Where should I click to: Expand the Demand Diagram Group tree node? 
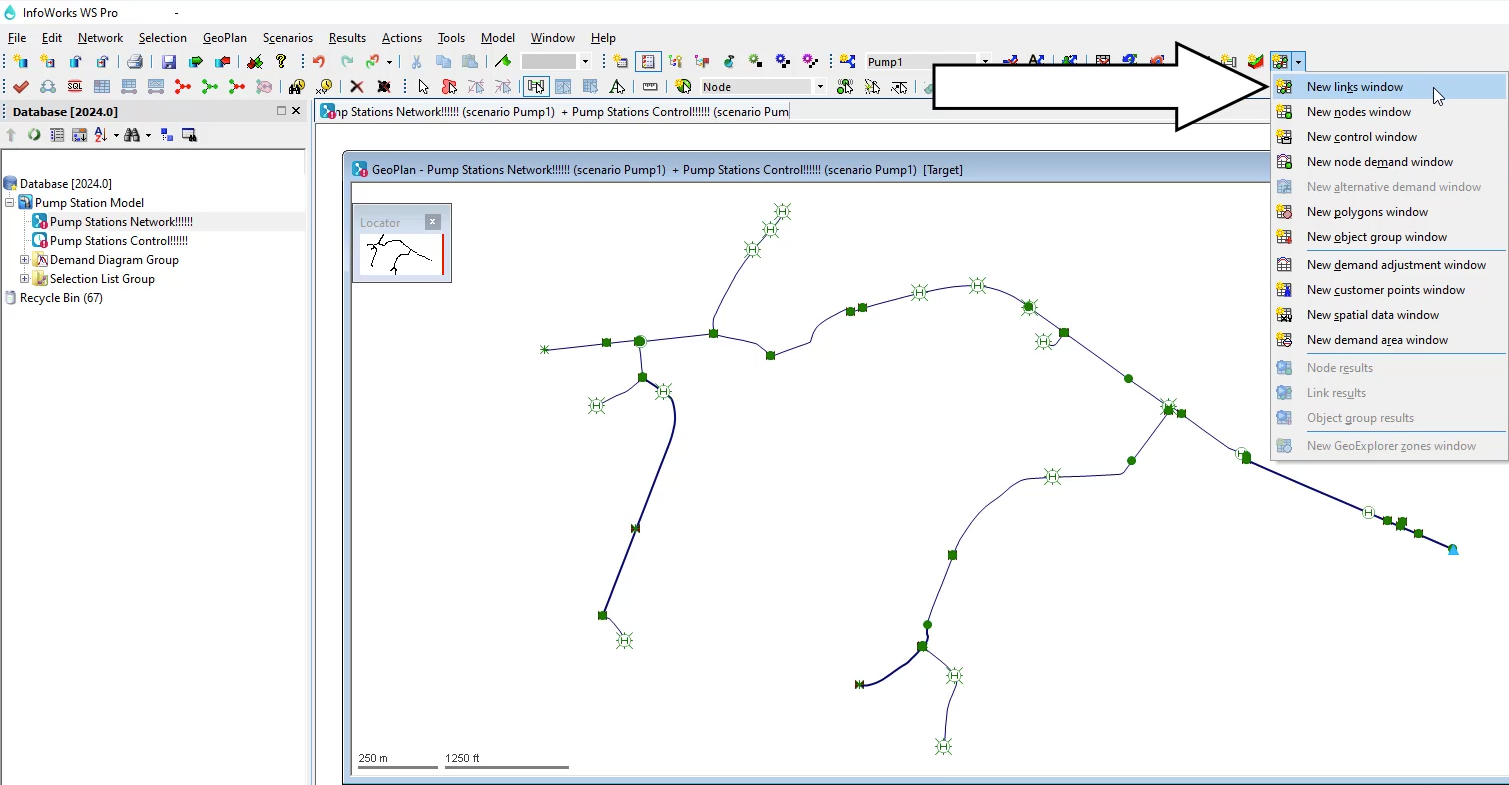pyautogui.click(x=25, y=260)
